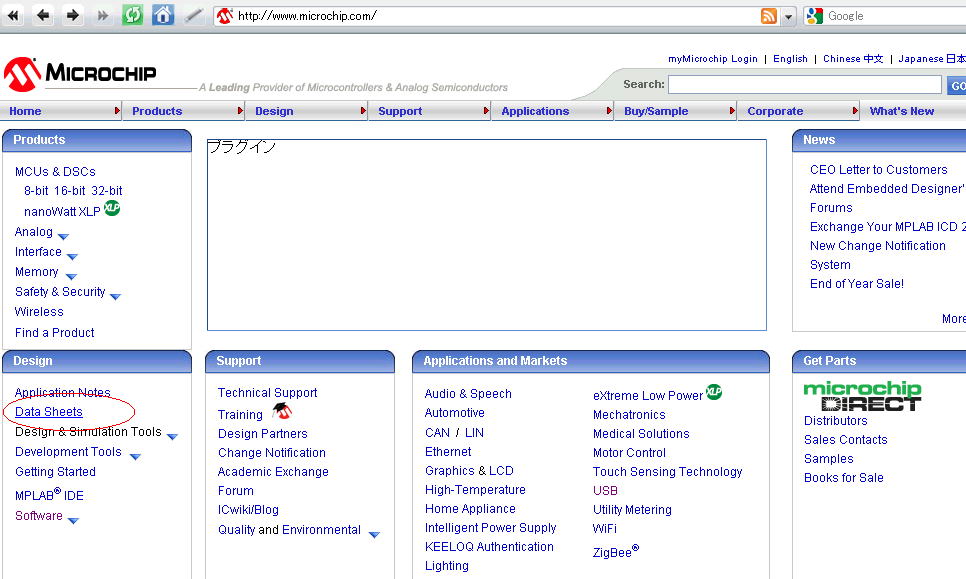Click the Google search engine icon
The width and height of the screenshot is (966, 579).
[814, 16]
